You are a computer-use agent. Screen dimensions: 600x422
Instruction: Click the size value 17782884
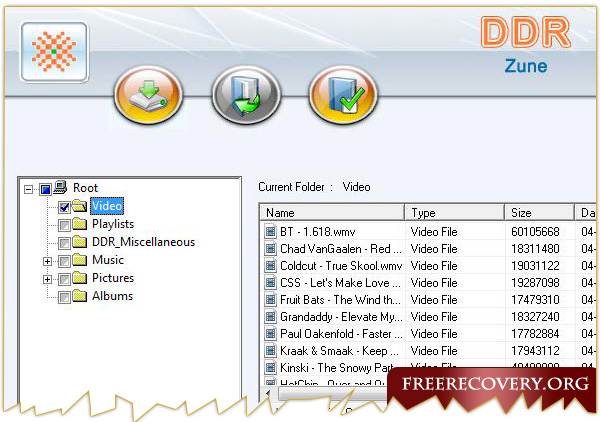coord(535,334)
